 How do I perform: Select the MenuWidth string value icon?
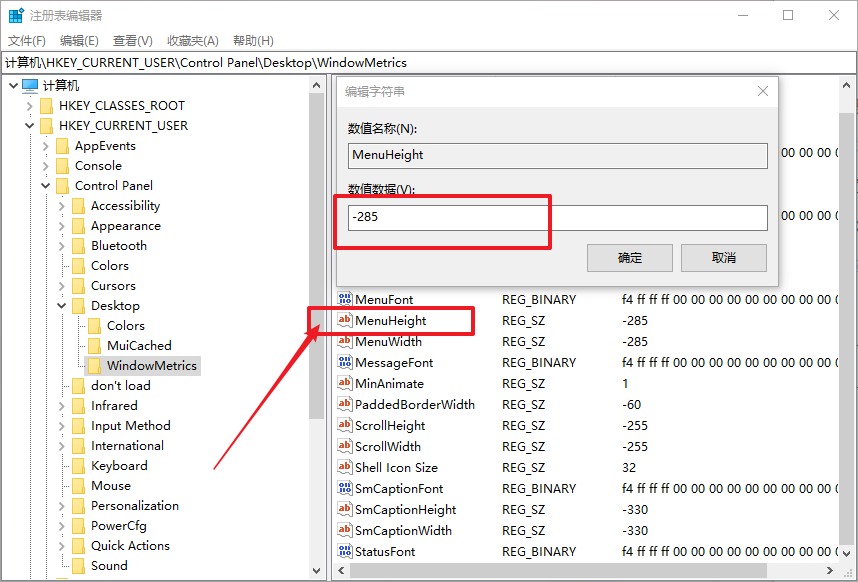coord(345,342)
